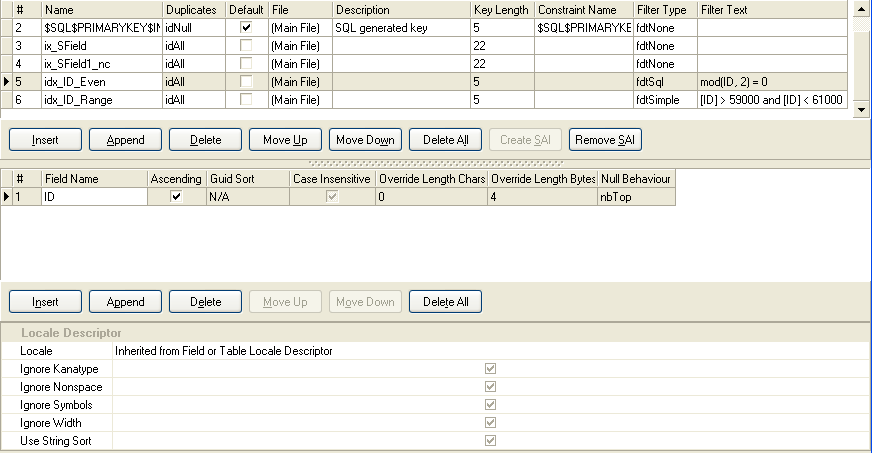Toggle the Use String Sort checkbox
This screenshot has width=872, height=453.
tap(490, 441)
